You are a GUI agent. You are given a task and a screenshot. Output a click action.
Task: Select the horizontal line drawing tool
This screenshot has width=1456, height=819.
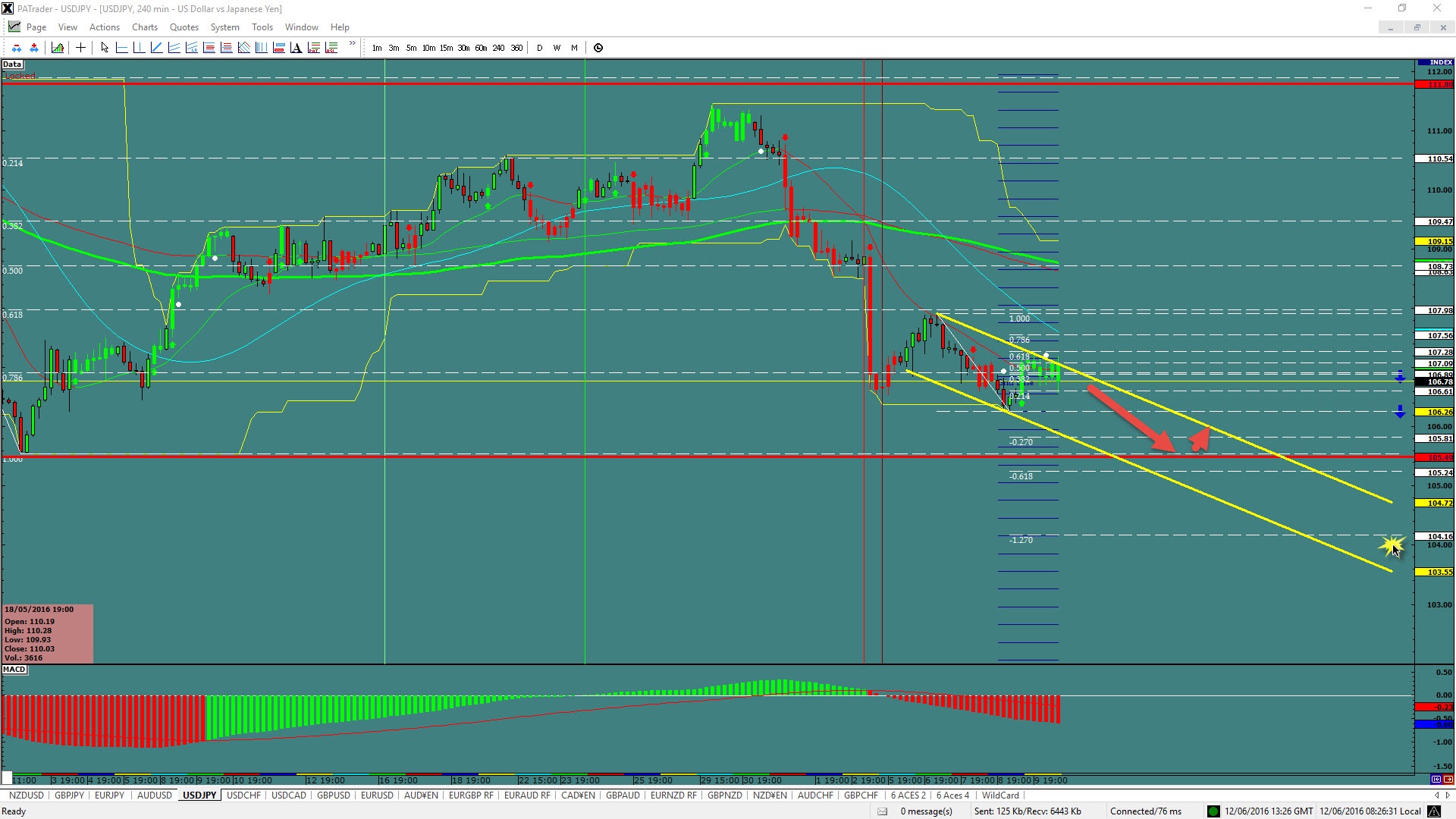tap(121, 48)
